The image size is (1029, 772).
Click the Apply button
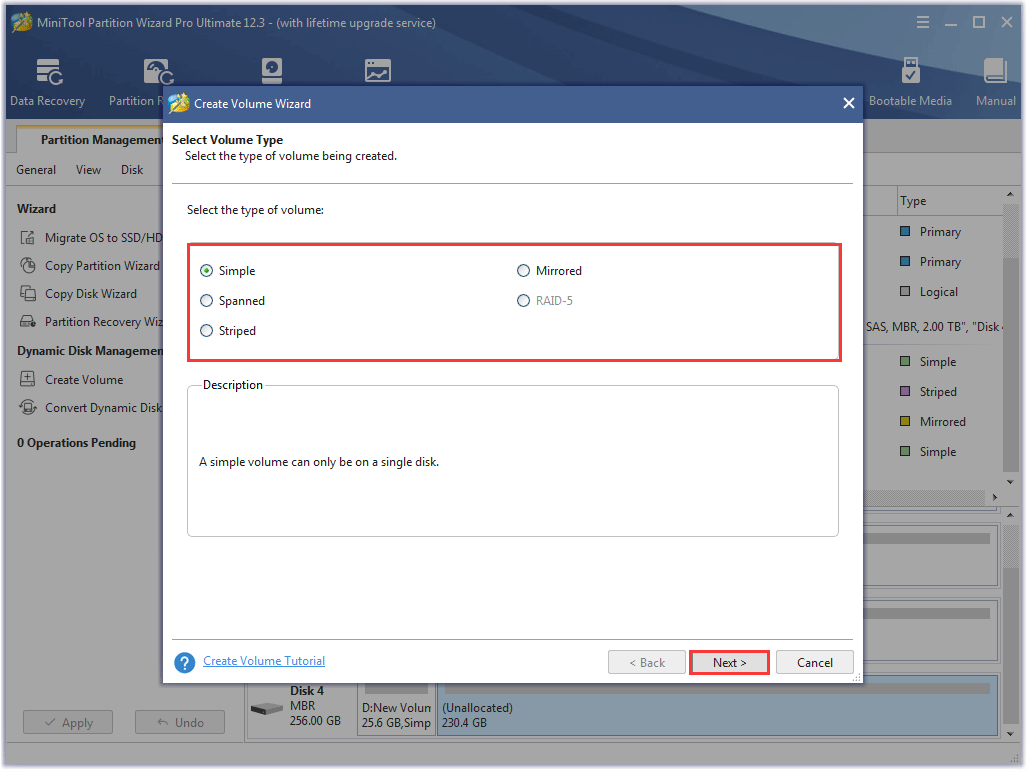coord(68,722)
